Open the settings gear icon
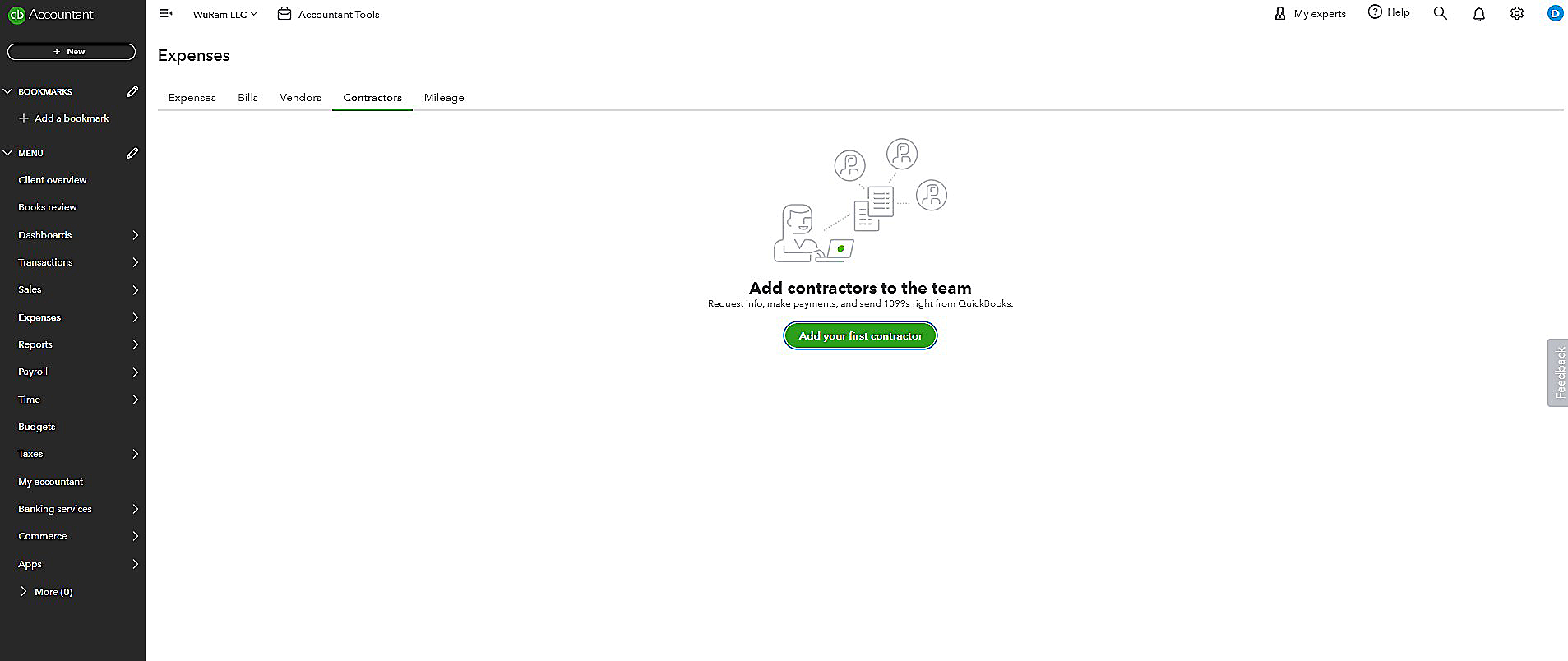1568x661 pixels. click(x=1516, y=14)
